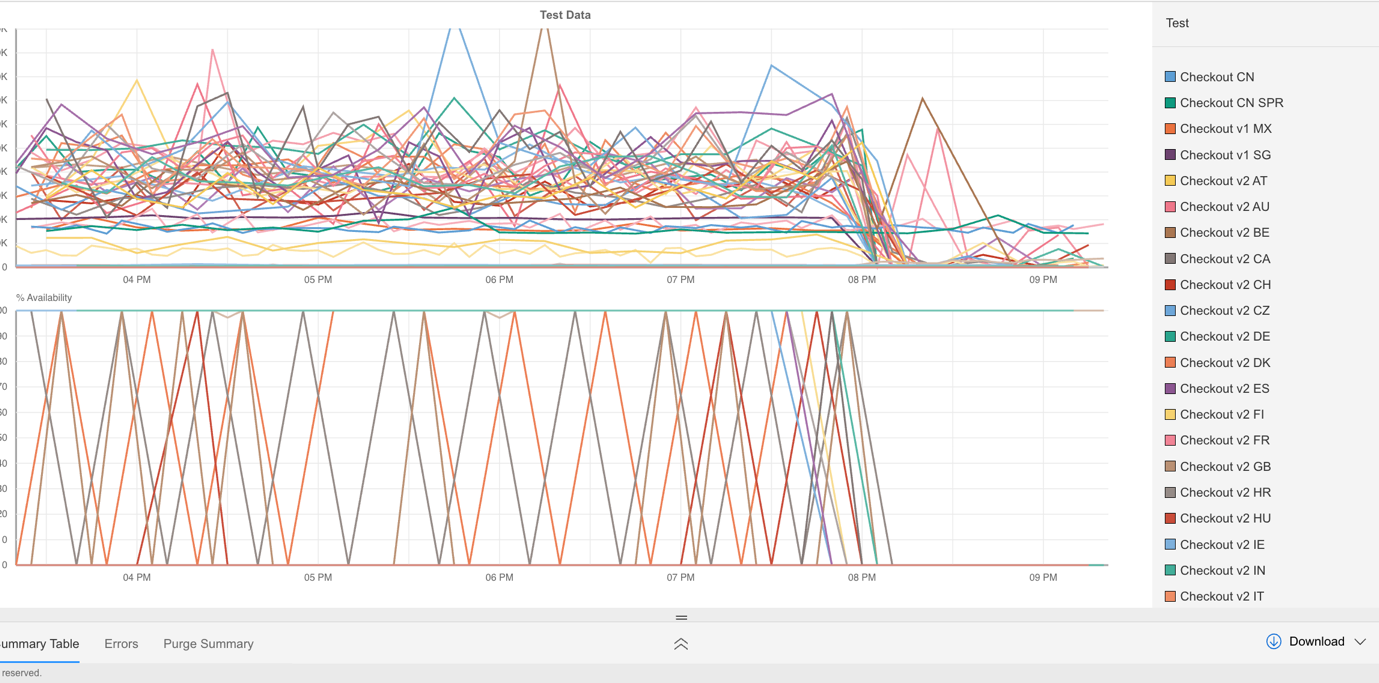Select the Summary Table tab

click(x=40, y=644)
